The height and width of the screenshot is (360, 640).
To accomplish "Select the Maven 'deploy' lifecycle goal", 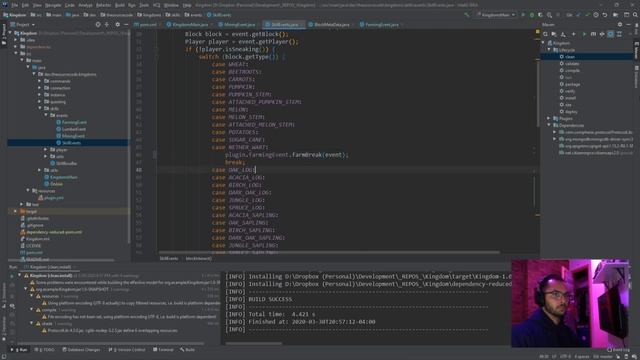I will [x=571, y=112].
